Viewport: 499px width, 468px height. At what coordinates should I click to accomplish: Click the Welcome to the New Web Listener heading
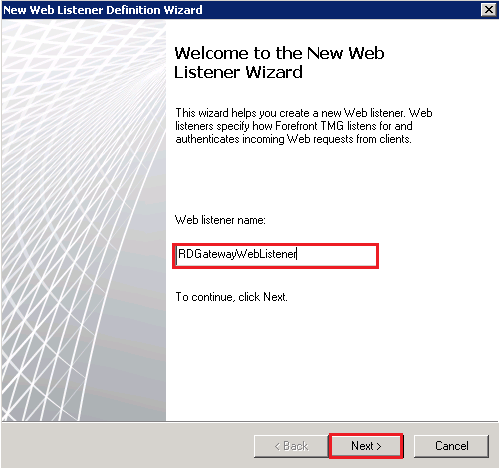[x=279, y=63]
